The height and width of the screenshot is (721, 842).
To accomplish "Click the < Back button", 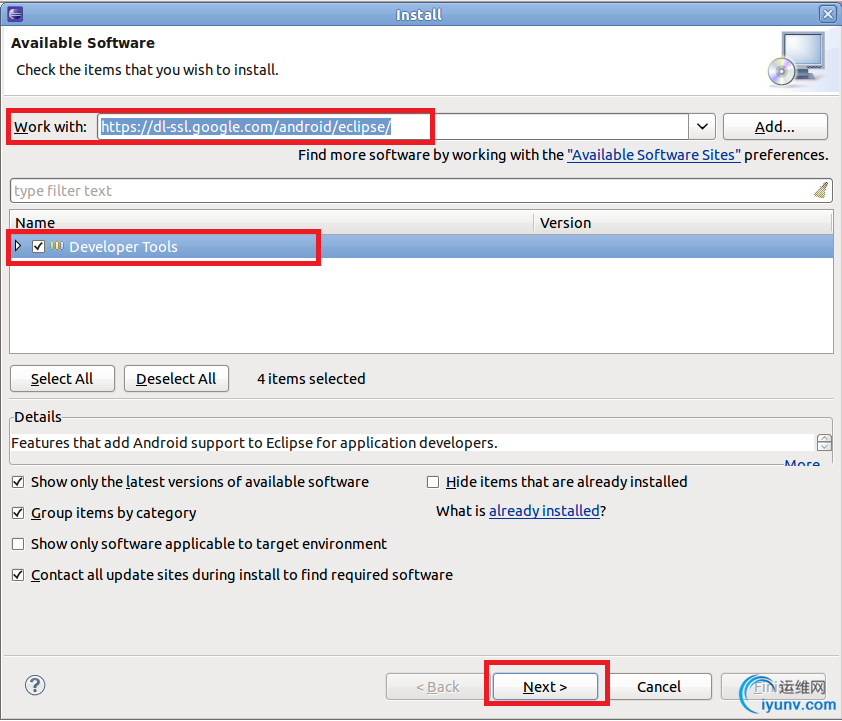I will tap(438, 687).
